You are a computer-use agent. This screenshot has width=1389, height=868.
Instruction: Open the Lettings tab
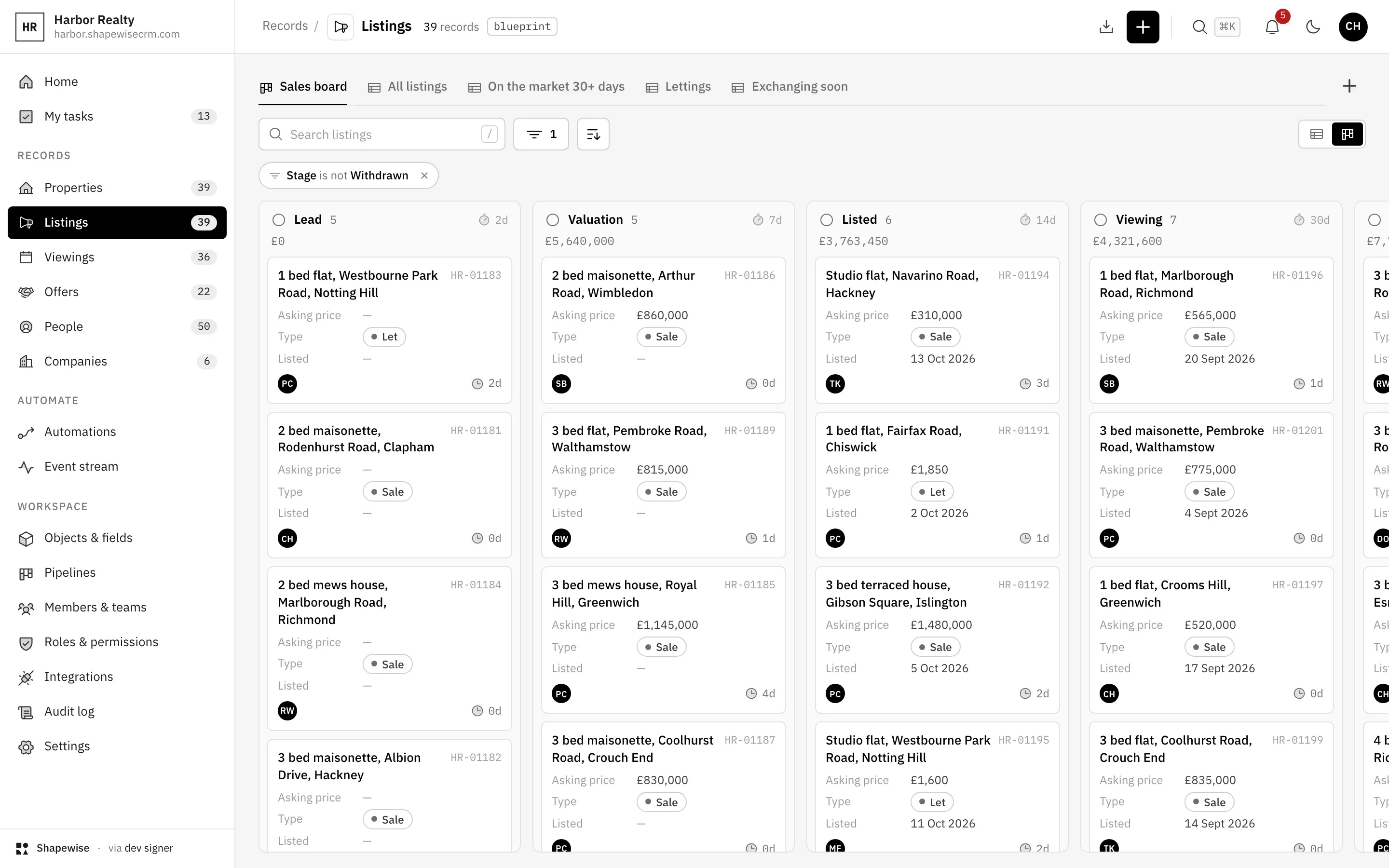coord(678,87)
